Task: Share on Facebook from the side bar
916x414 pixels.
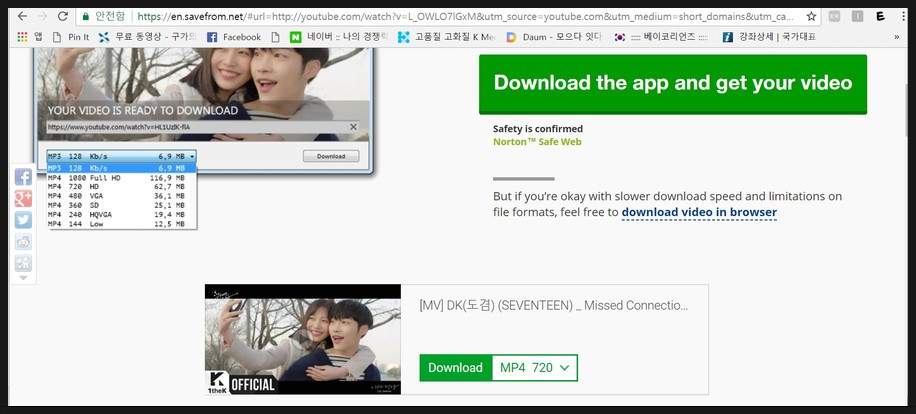Action: coord(23,177)
